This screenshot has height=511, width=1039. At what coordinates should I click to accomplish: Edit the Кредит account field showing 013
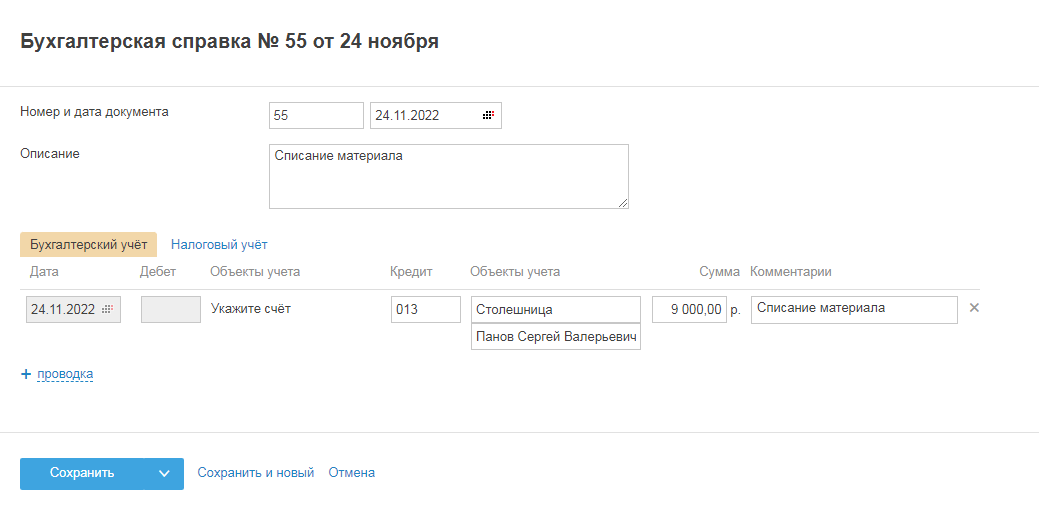point(425,310)
